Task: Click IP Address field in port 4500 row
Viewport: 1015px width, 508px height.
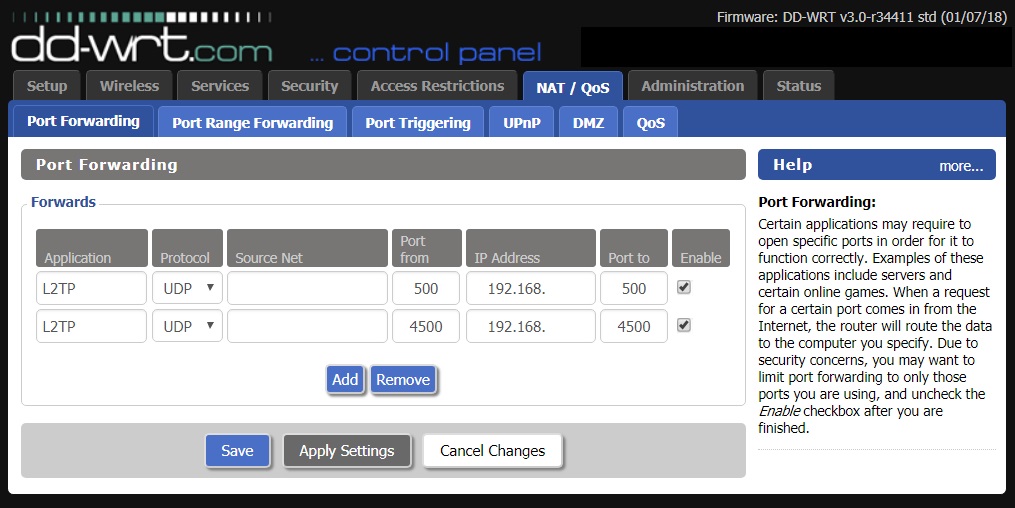Action: click(531, 326)
